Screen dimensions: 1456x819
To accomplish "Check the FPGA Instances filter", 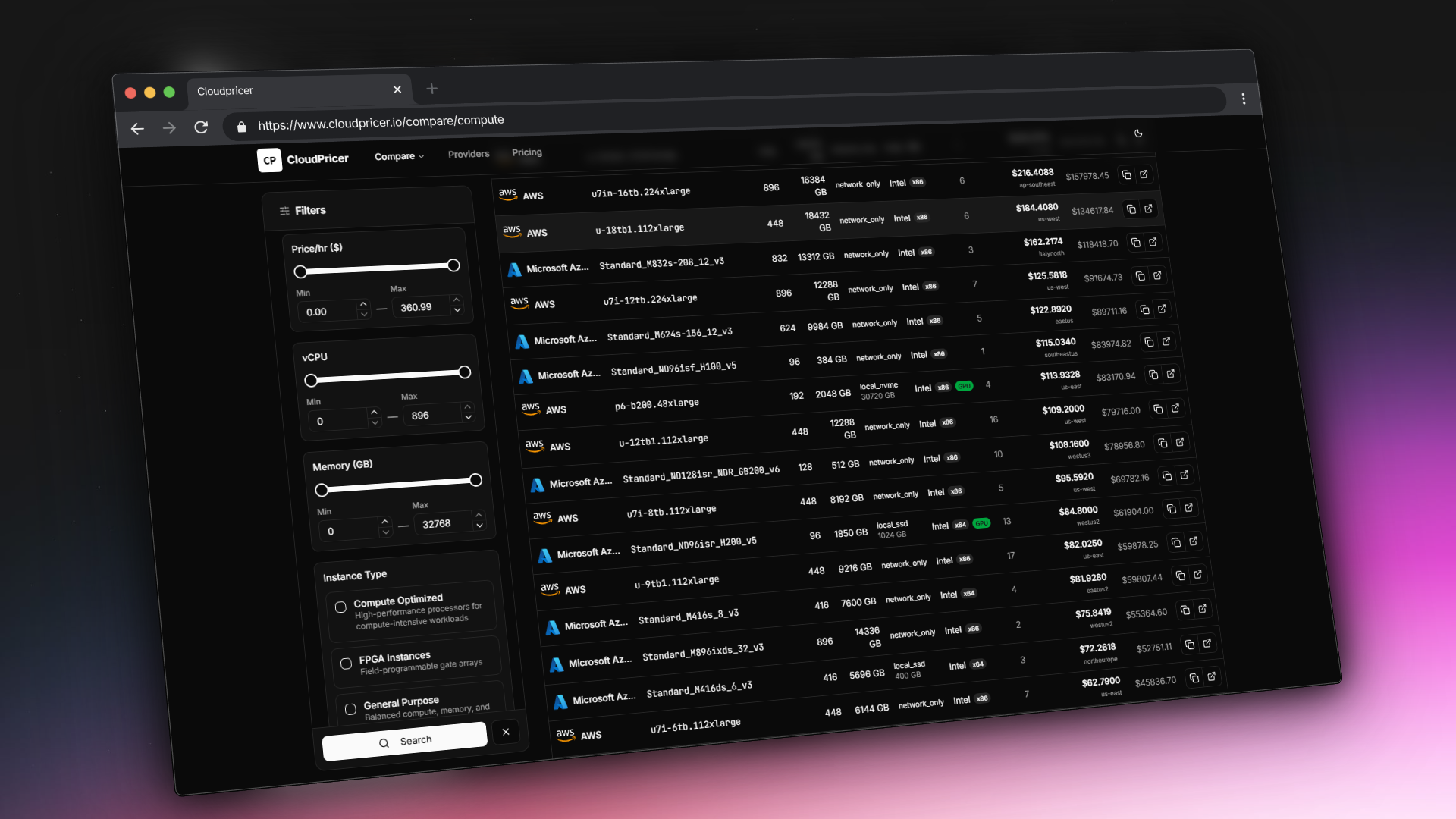I will click(x=347, y=663).
